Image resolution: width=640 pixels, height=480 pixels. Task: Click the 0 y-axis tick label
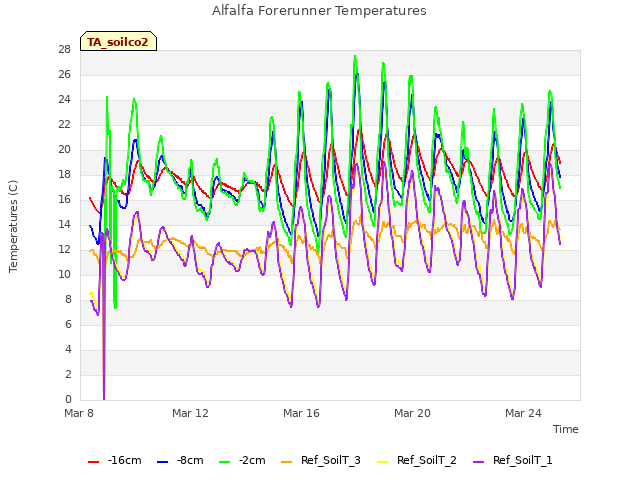pos(68,399)
